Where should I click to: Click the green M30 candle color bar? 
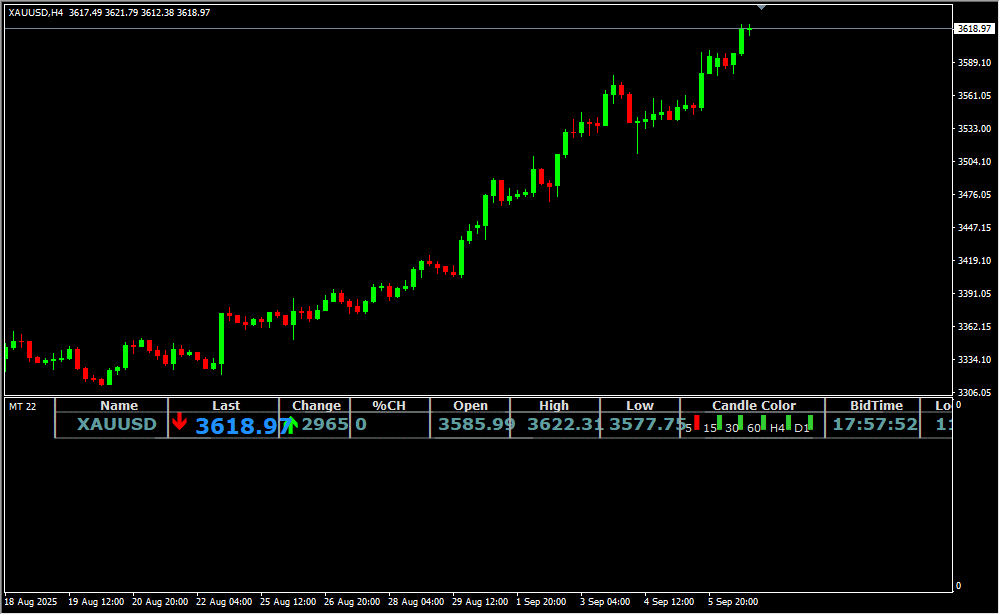pos(741,422)
